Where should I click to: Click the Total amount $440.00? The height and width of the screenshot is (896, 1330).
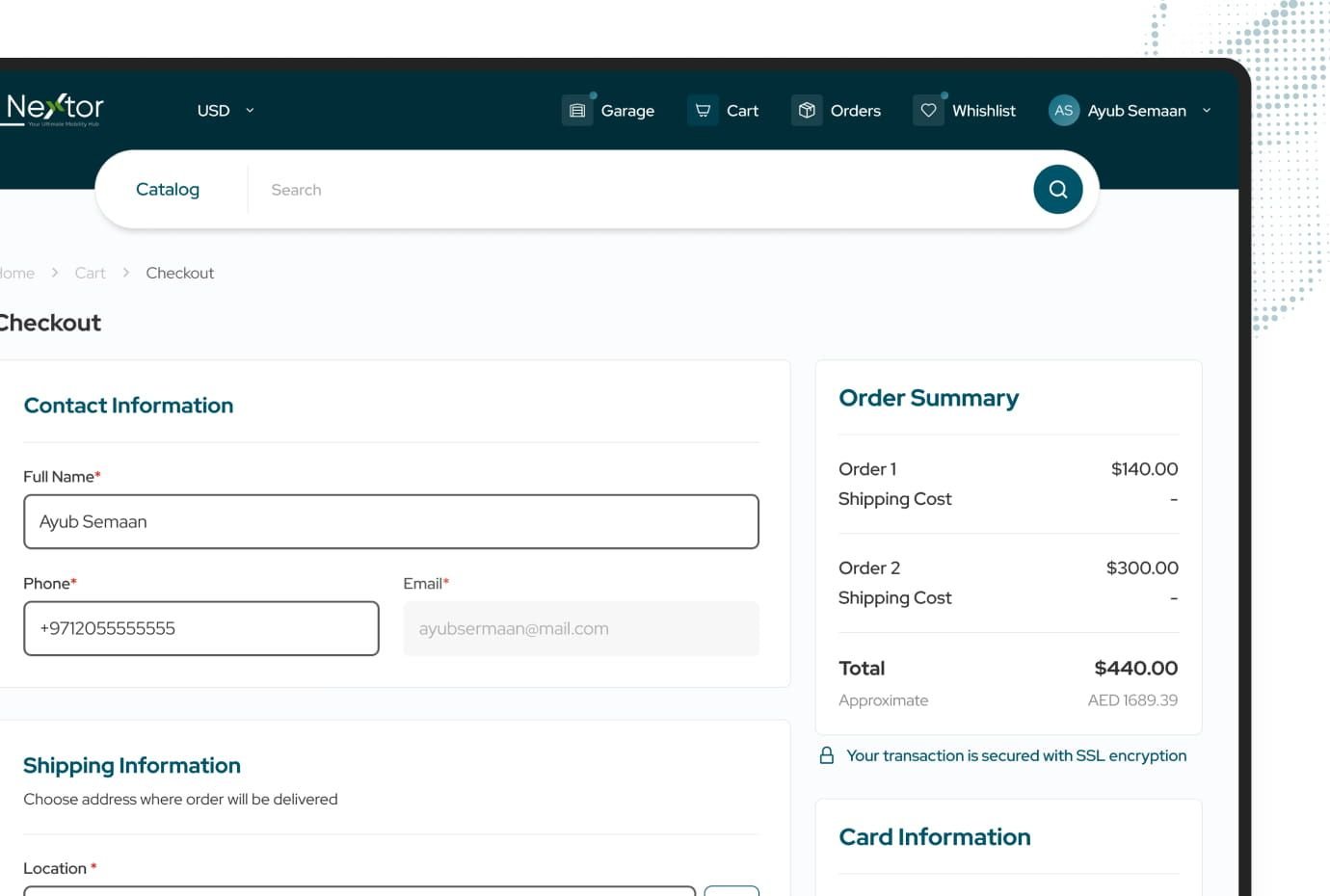click(x=1136, y=669)
